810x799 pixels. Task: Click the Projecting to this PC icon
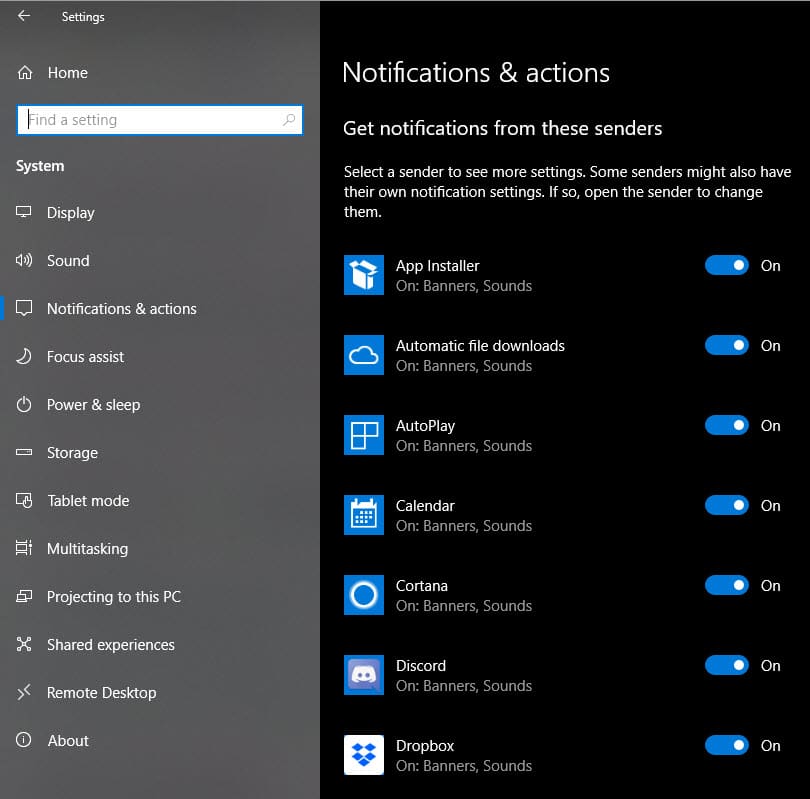[x=24, y=597]
